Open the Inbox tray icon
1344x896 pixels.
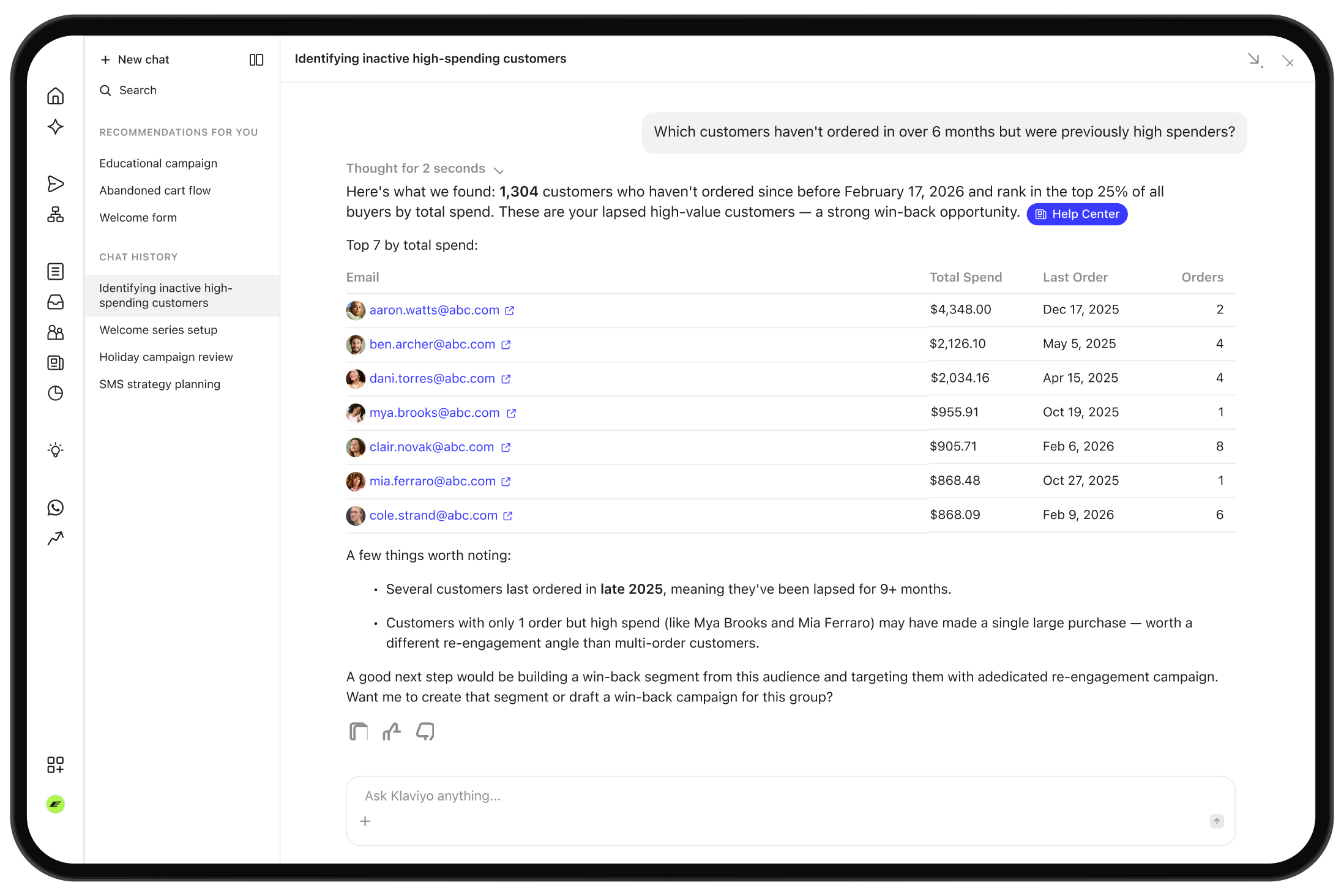tap(56, 302)
